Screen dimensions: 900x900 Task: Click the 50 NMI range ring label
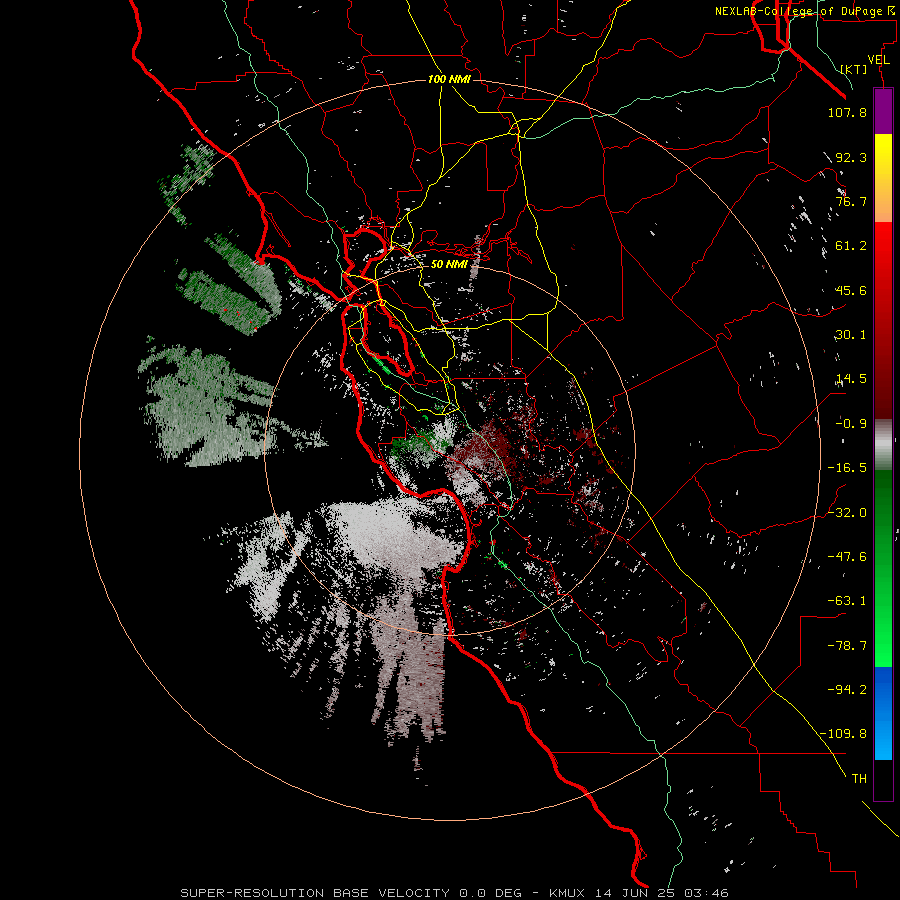pos(449,264)
